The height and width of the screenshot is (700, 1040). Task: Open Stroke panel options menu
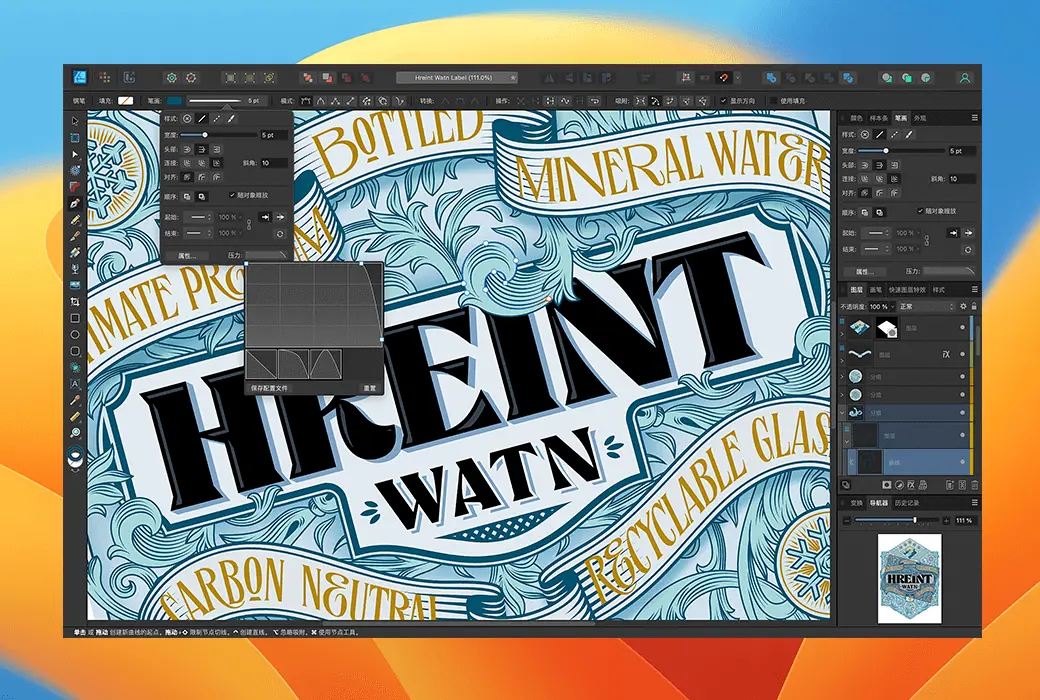pos(974,118)
